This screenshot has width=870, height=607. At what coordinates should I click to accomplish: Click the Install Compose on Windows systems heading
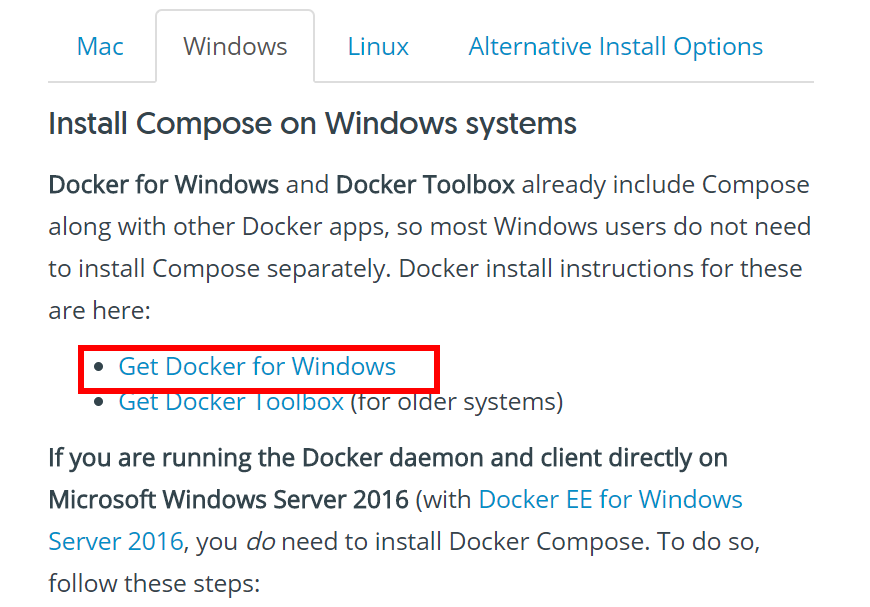coord(312,124)
